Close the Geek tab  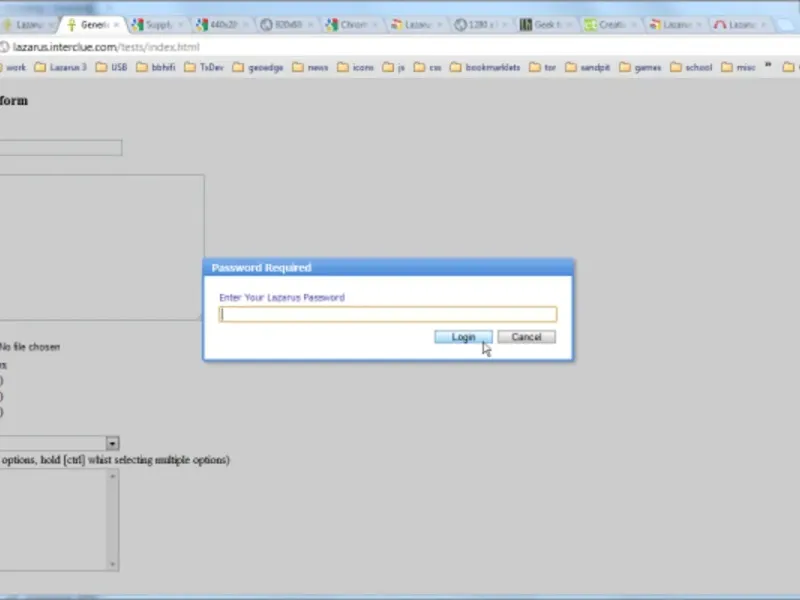tap(569, 24)
